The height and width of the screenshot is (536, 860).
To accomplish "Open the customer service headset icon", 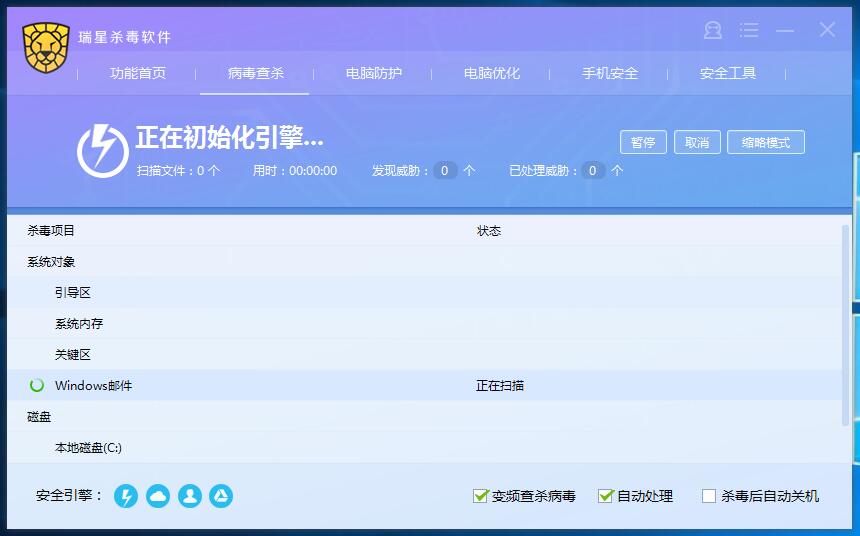I will (712, 30).
